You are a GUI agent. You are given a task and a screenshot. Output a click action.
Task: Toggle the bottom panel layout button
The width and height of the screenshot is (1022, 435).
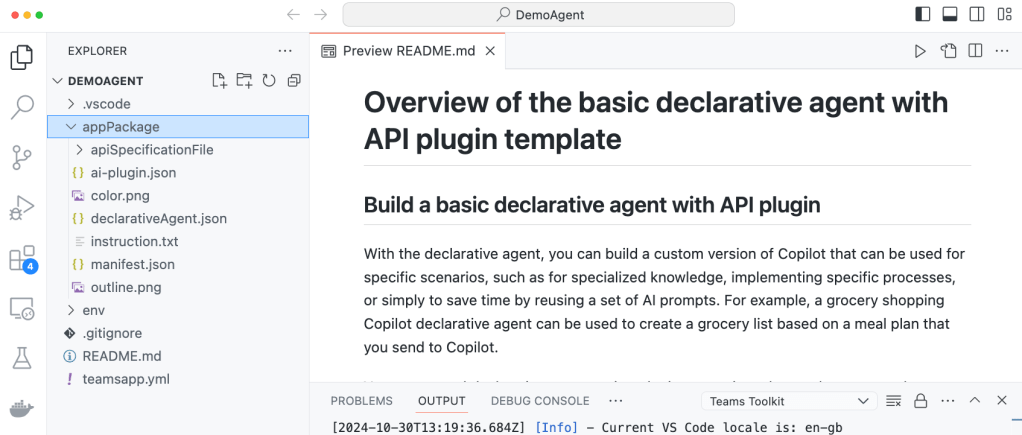coord(950,14)
